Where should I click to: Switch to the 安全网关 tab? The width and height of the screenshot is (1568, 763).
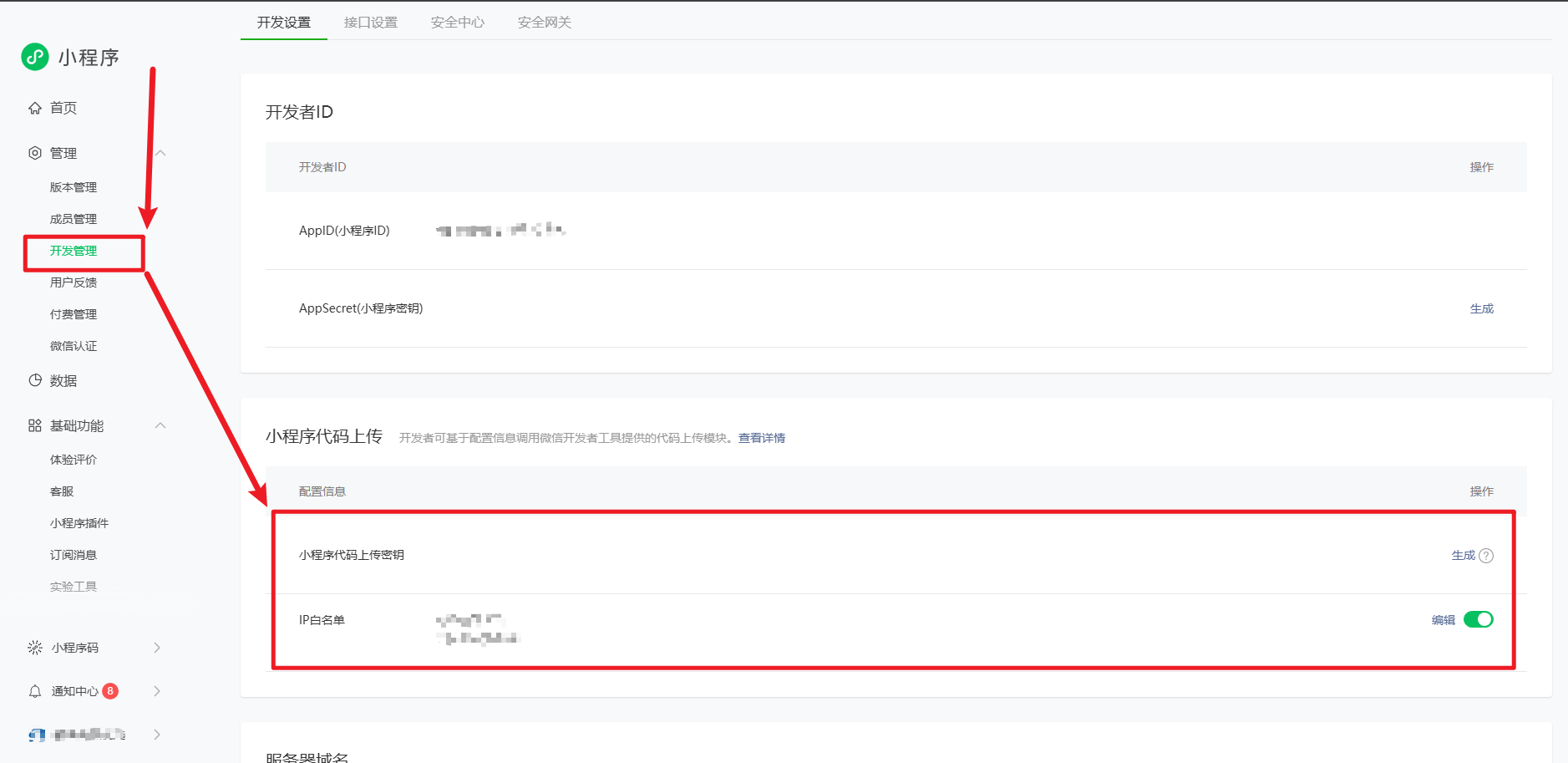click(x=545, y=23)
